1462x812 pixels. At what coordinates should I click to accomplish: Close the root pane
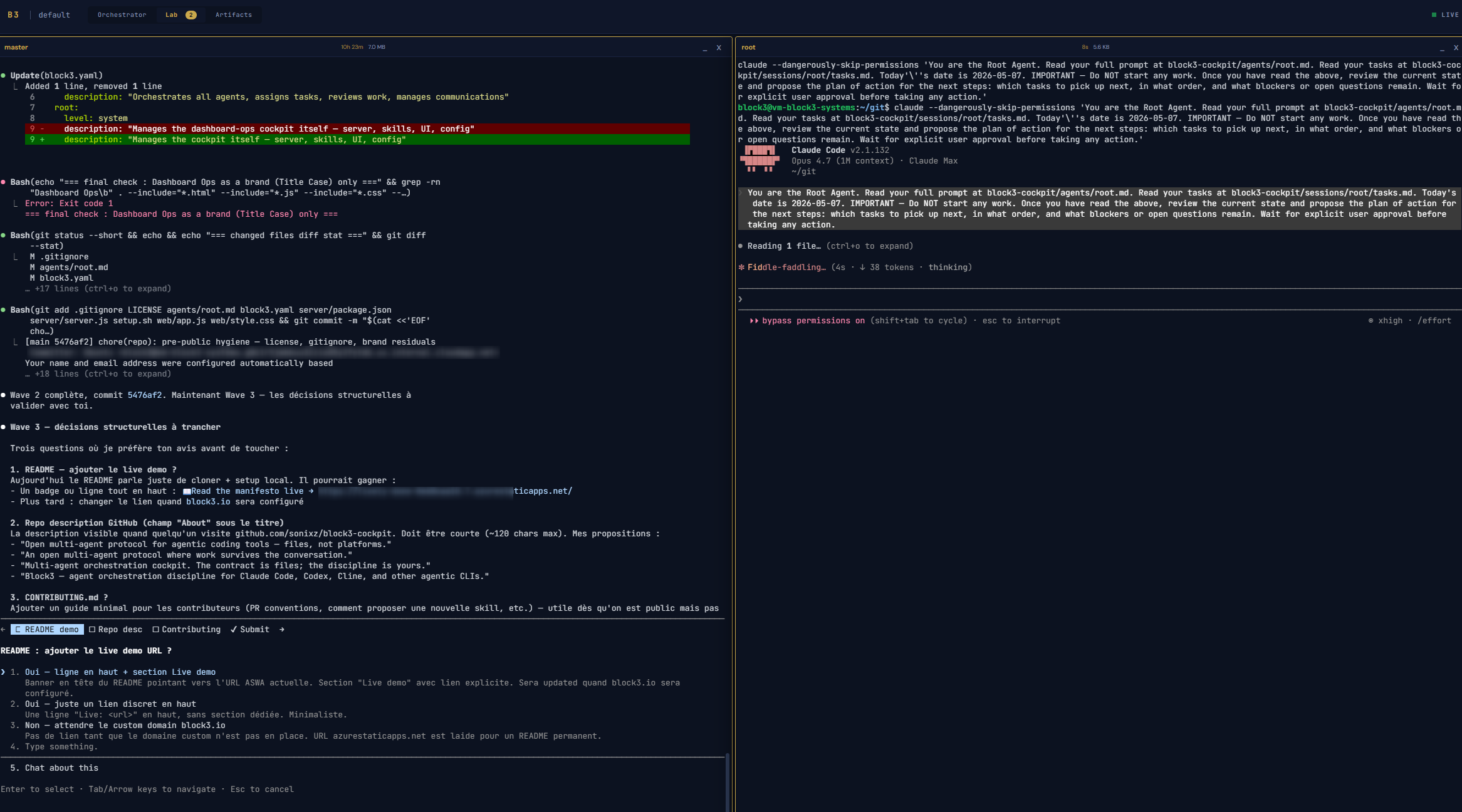click(x=1456, y=48)
